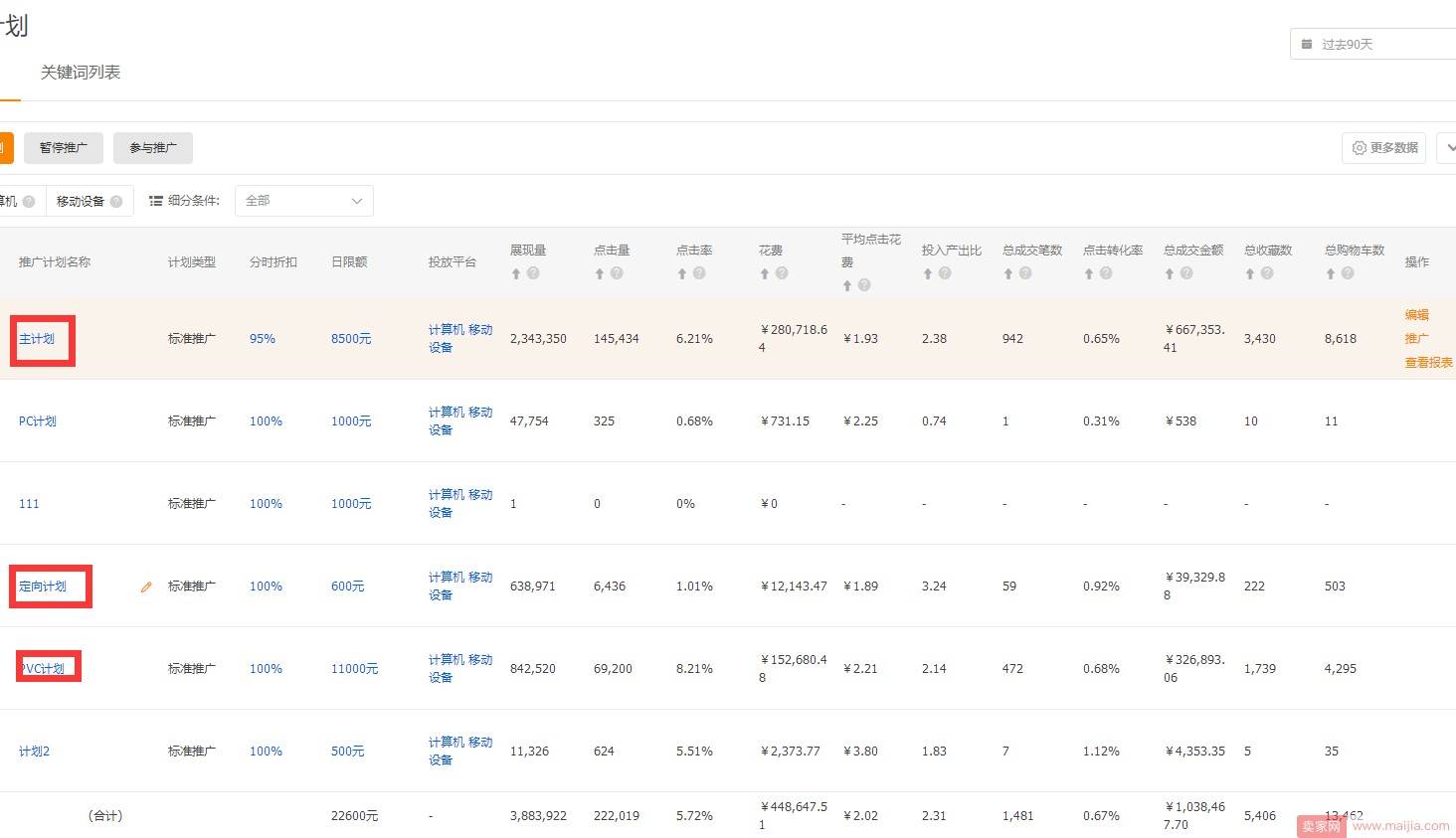Click 100% discount link of 计划2

click(x=266, y=752)
